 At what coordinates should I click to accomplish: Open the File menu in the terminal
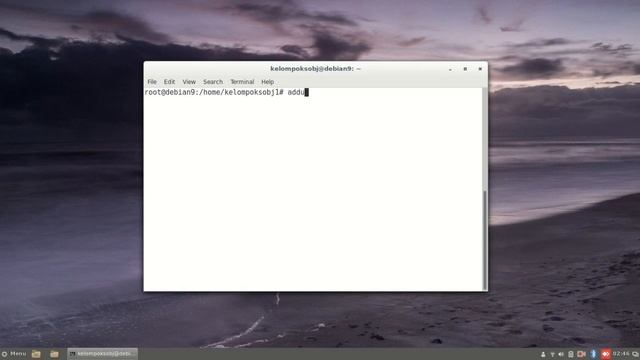[152, 82]
